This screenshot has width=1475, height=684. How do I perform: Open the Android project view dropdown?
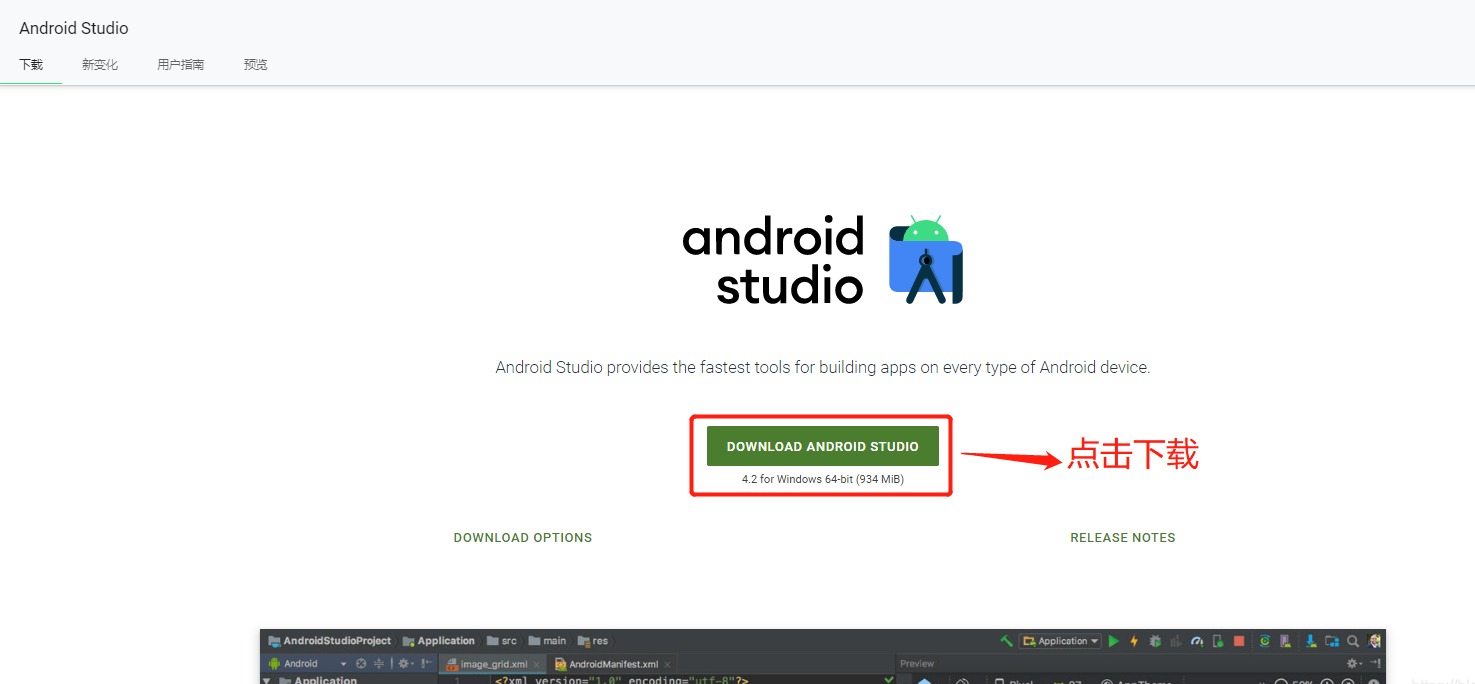pyautogui.click(x=308, y=664)
